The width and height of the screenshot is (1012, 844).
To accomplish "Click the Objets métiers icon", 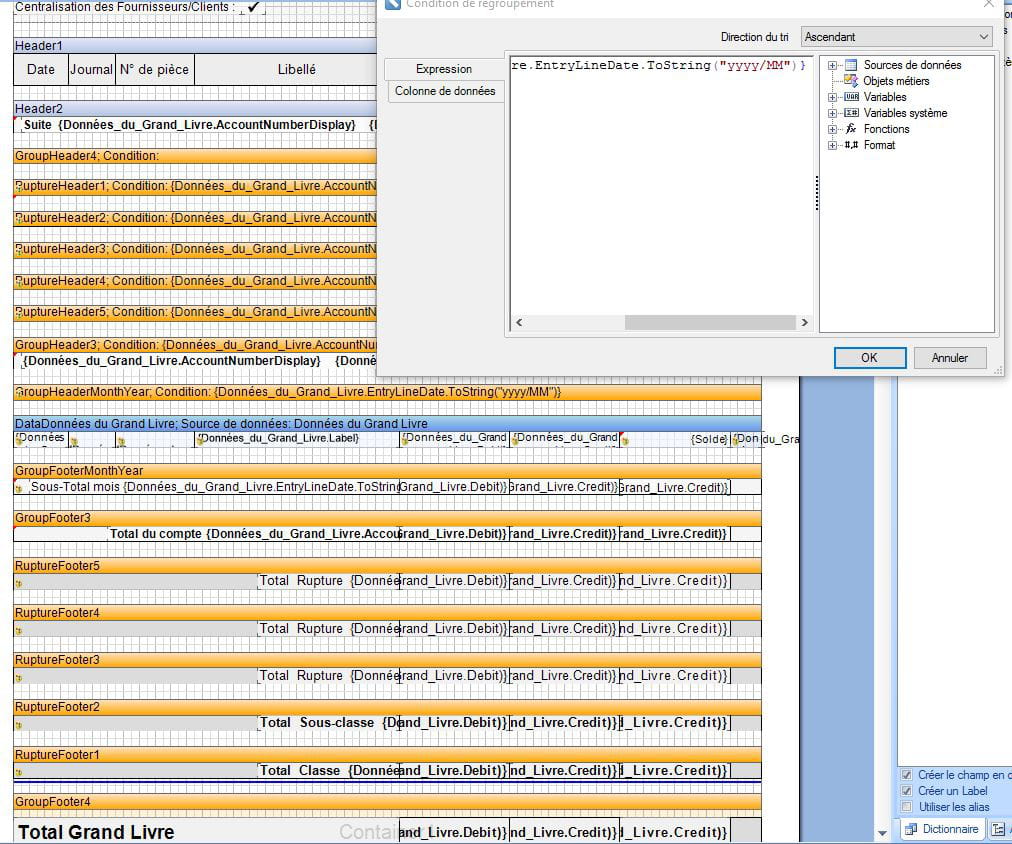I will point(851,81).
